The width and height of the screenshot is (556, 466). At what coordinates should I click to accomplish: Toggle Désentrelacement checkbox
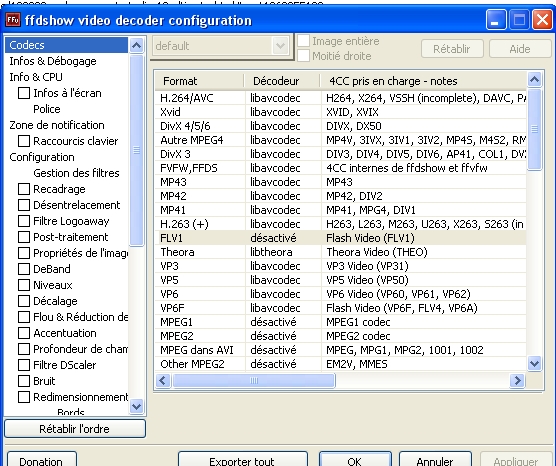pos(24,205)
